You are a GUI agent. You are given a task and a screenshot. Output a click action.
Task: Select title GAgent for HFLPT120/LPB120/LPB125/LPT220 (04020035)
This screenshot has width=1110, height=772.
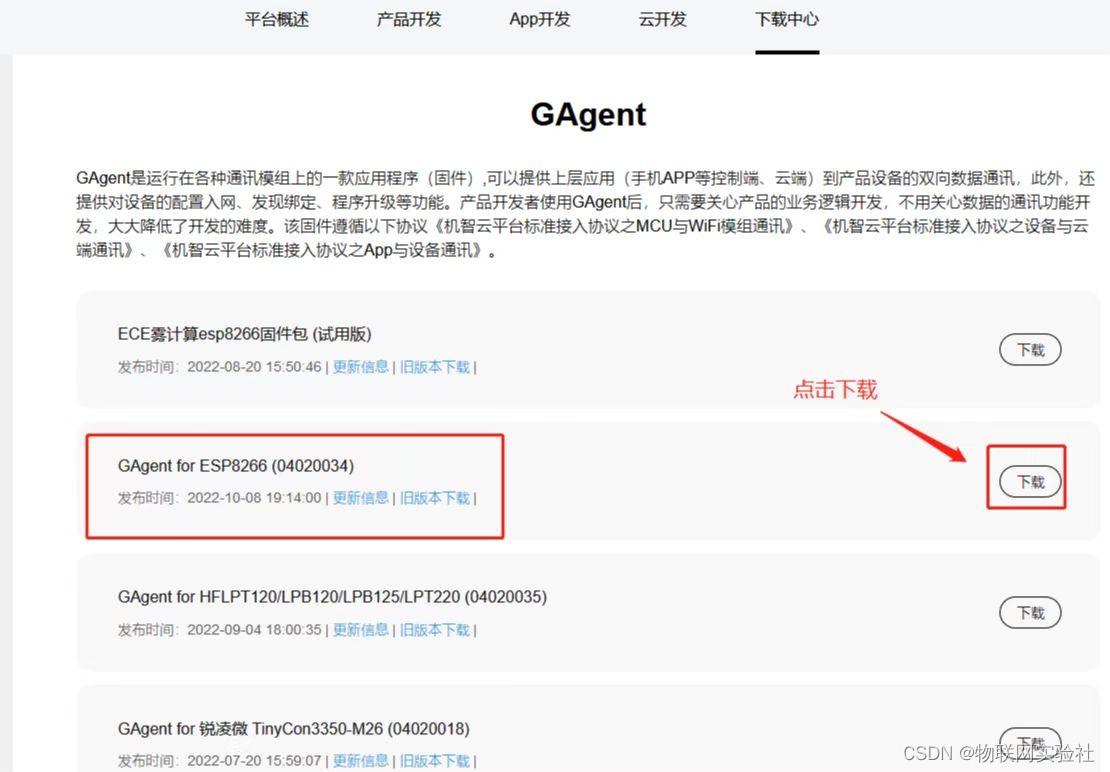click(332, 597)
